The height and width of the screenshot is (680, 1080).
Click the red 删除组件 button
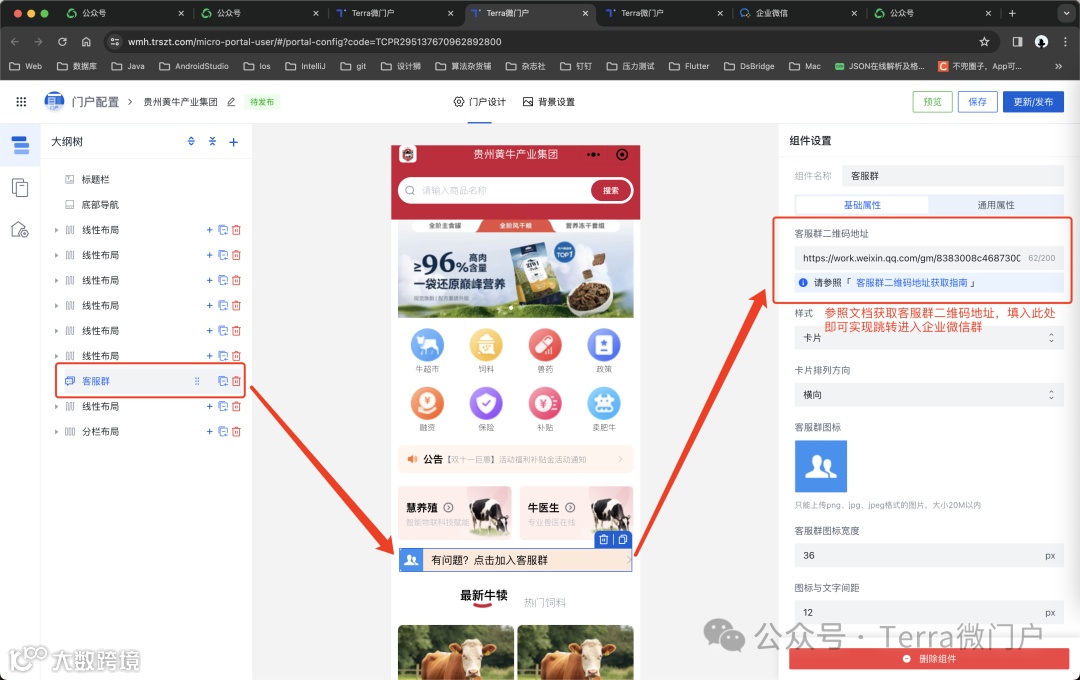pyautogui.click(x=929, y=659)
